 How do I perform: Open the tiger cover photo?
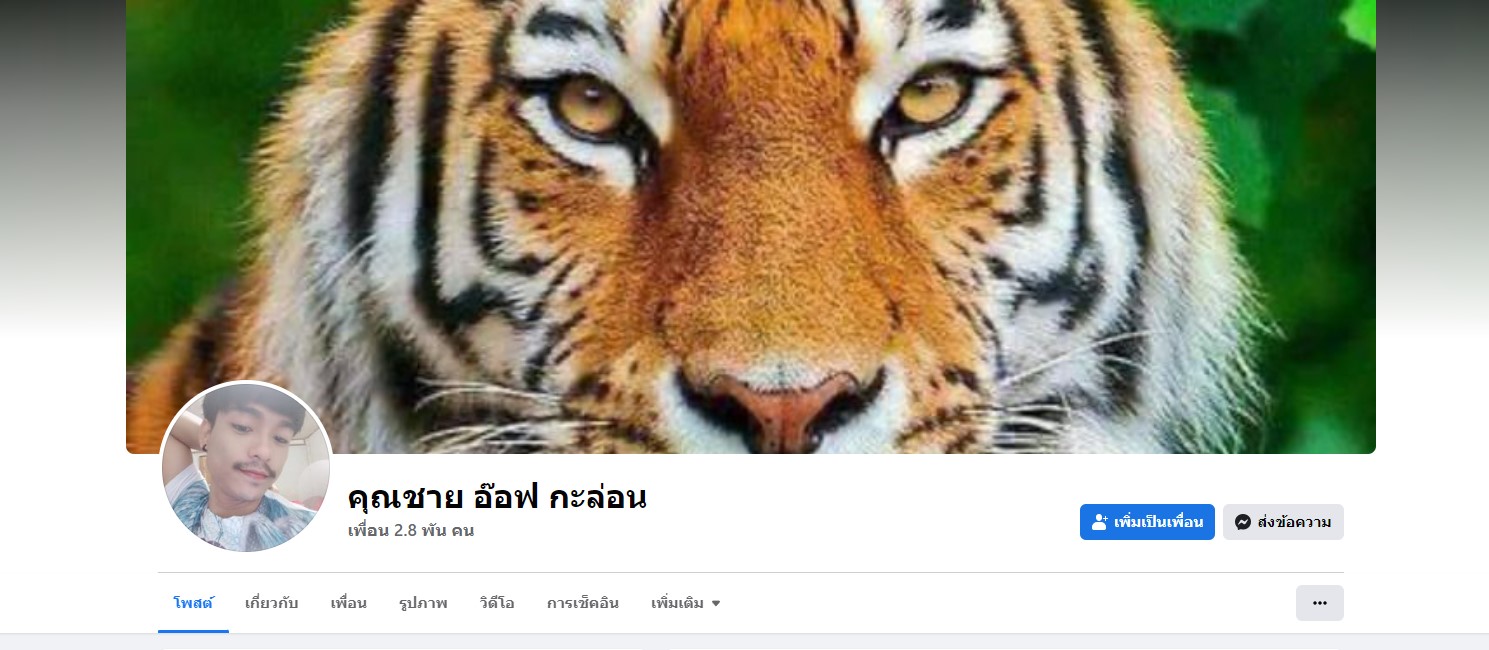coord(751,227)
